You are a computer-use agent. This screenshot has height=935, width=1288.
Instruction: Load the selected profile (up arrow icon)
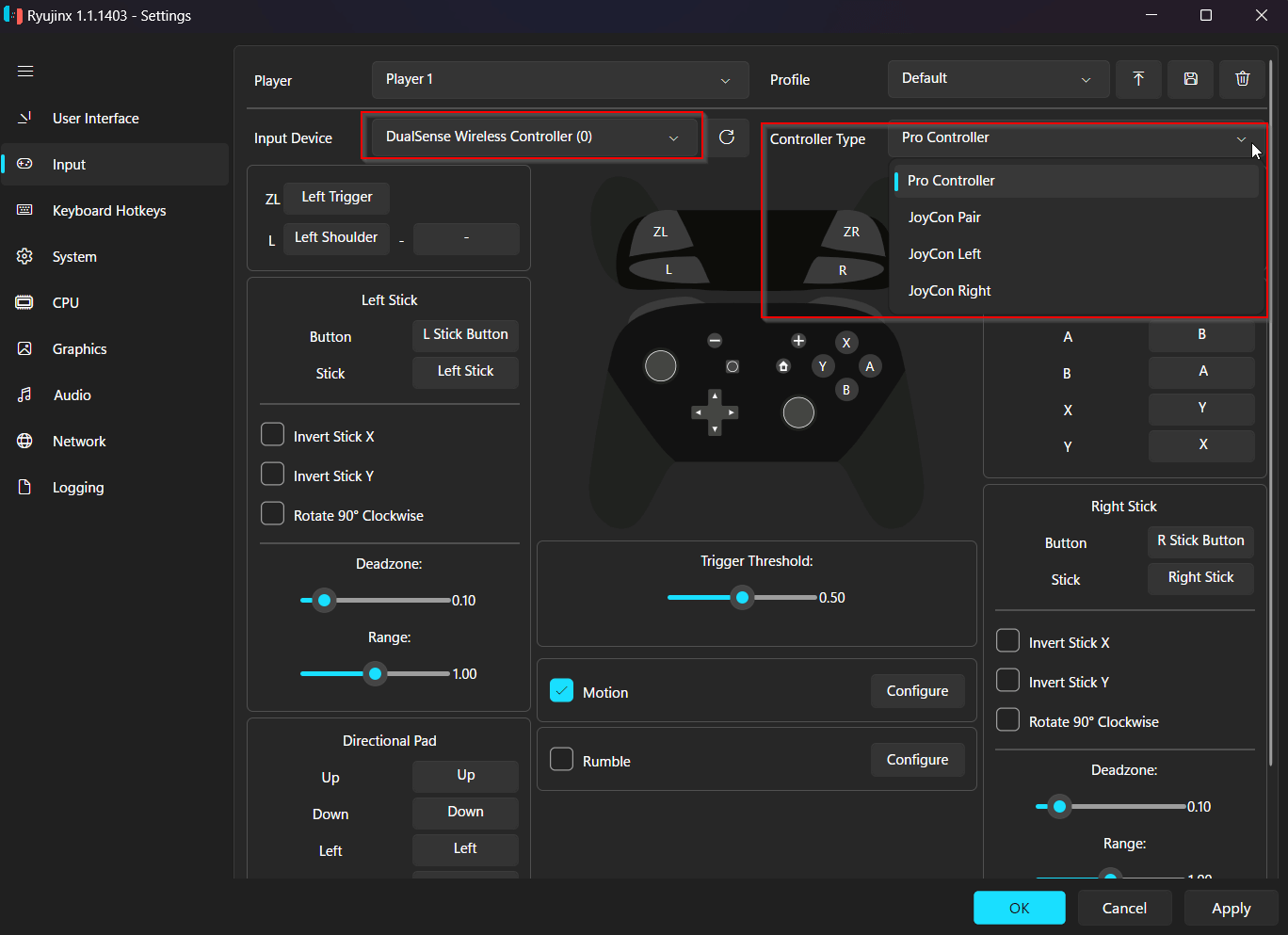pyautogui.click(x=1138, y=79)
